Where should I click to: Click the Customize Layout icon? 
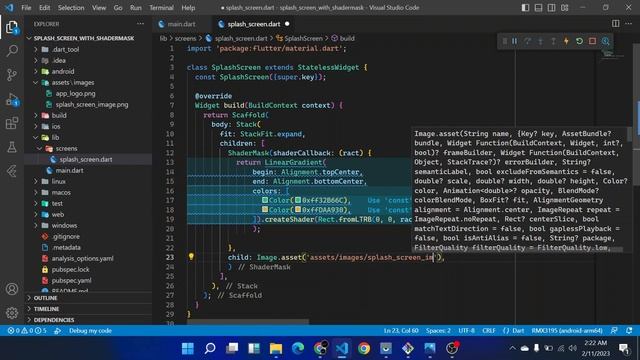pos(564,7)
